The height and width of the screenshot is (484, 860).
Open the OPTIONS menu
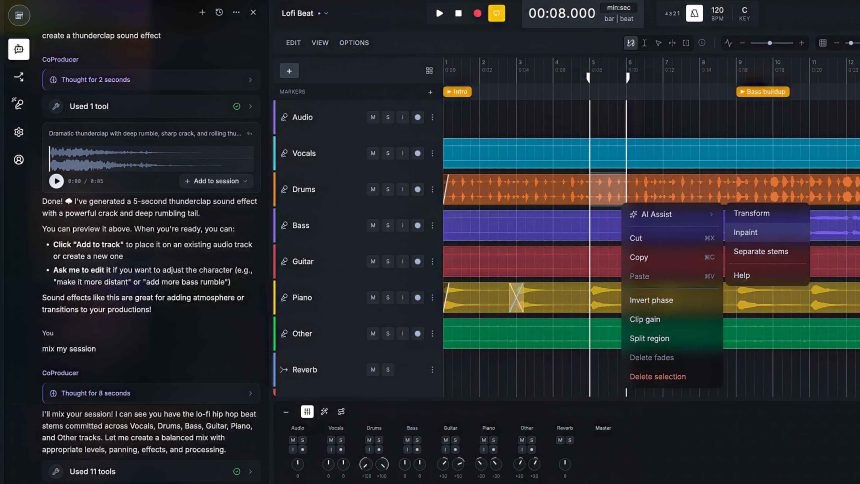(354, 43)
